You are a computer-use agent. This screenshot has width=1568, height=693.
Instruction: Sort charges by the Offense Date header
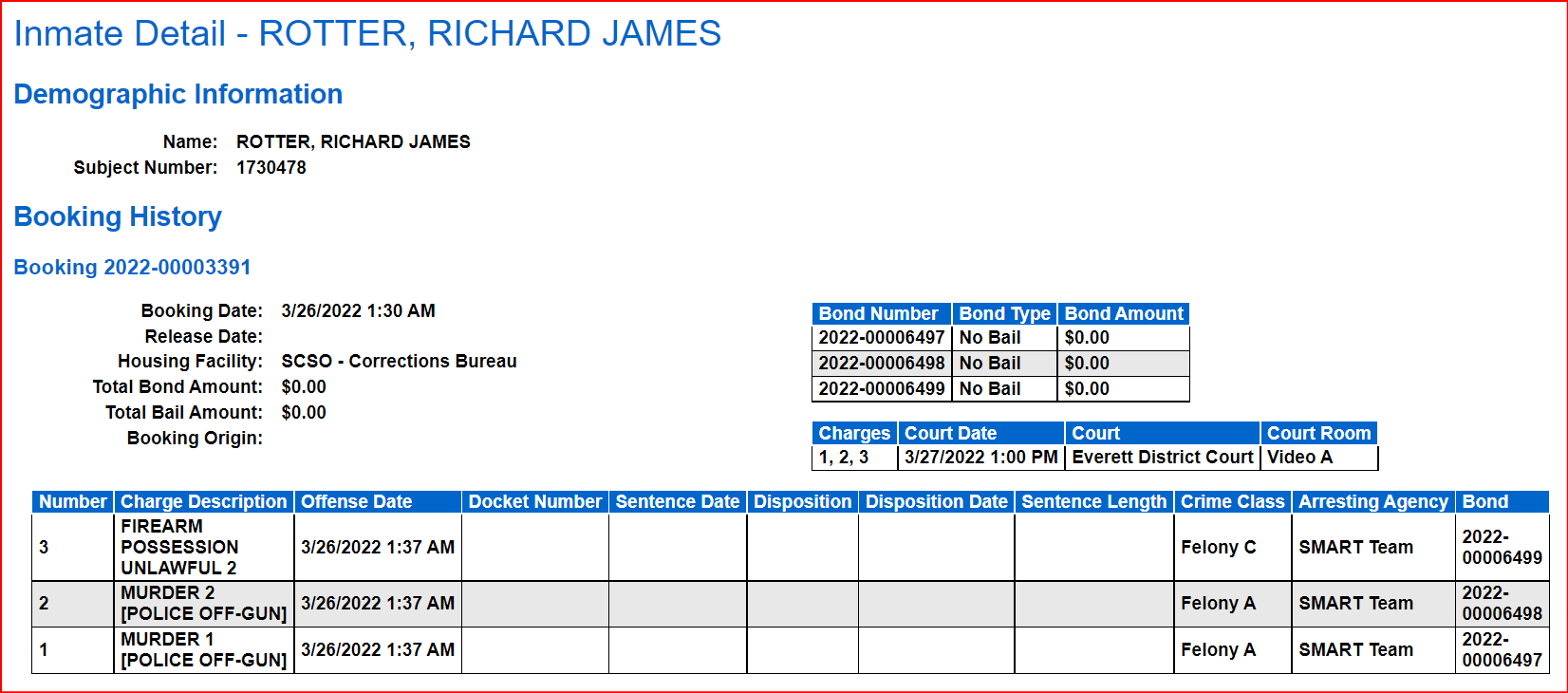point(357,502)
